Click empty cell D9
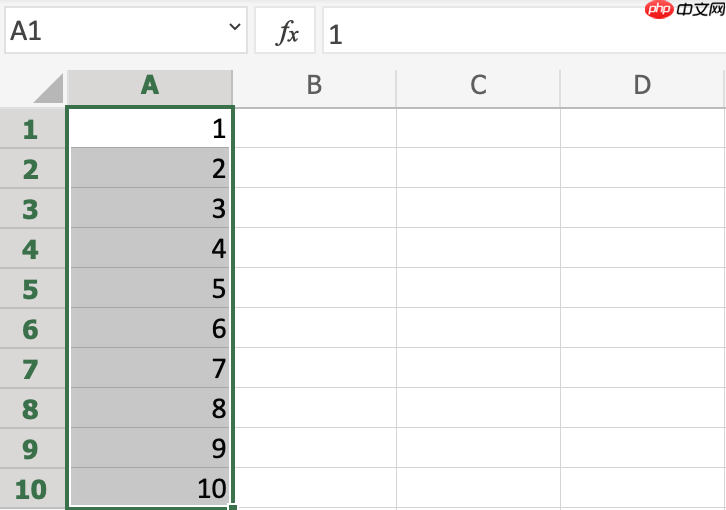 643,448
